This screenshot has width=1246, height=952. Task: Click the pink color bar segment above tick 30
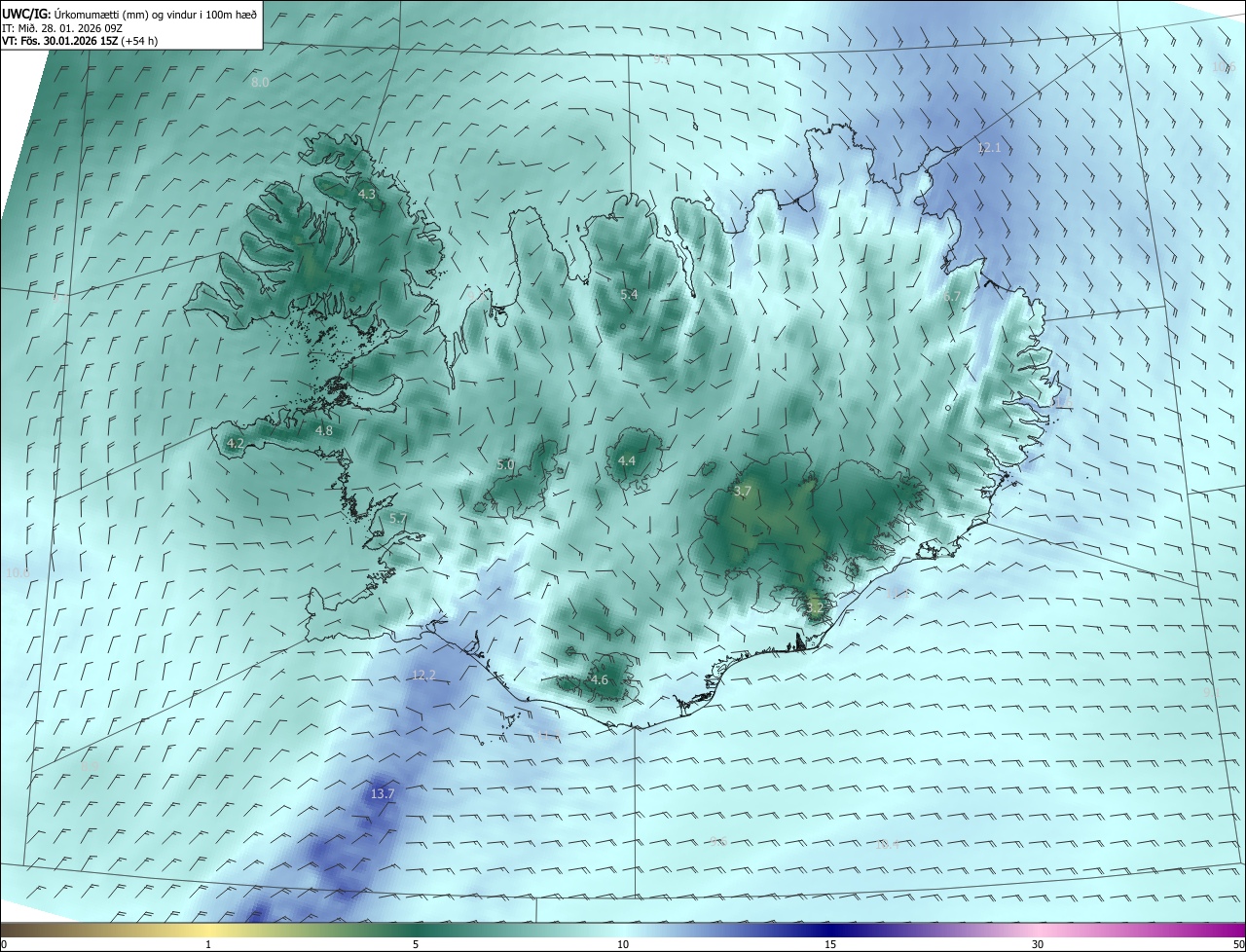1038,930
